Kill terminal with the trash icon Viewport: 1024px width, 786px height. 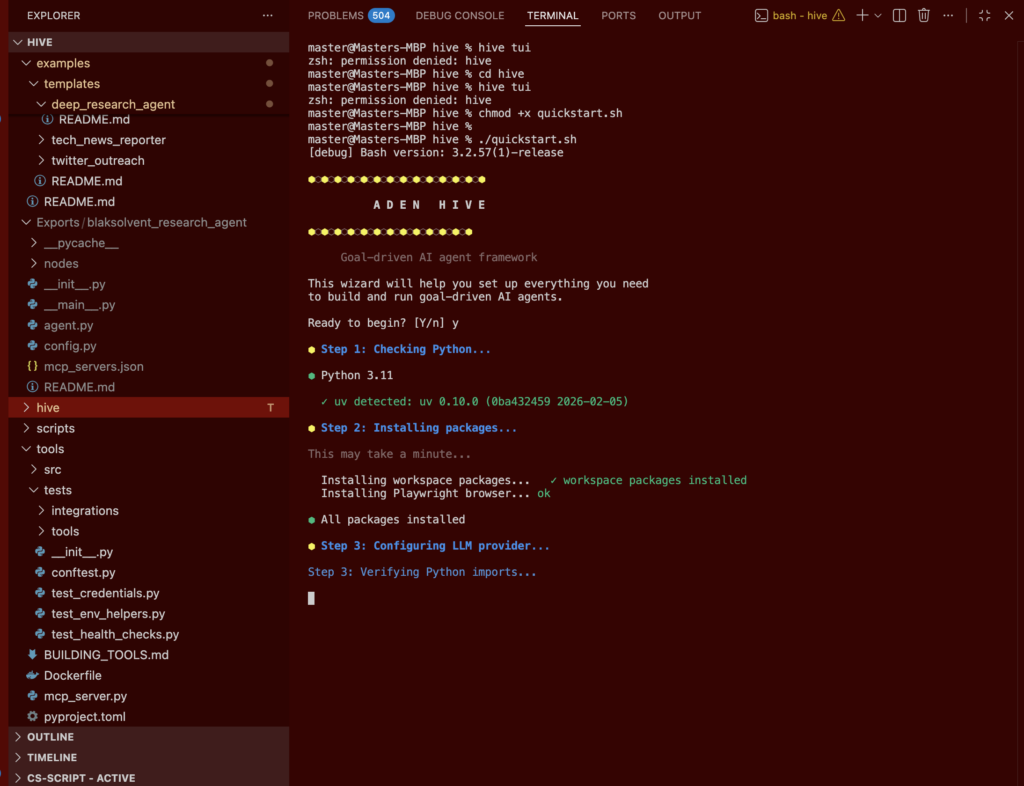pyautogui.click(x=923, y=15)
